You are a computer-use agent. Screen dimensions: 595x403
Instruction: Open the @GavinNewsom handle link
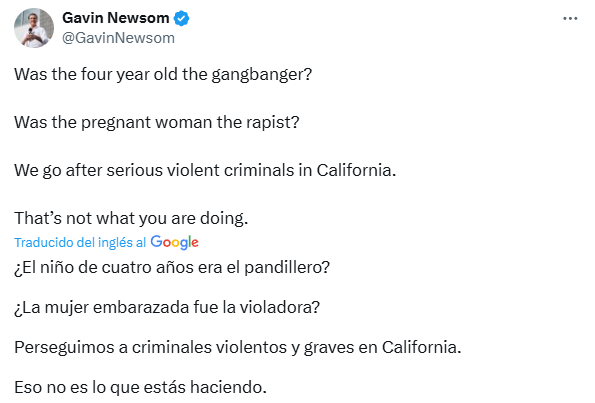click(118, 38)
